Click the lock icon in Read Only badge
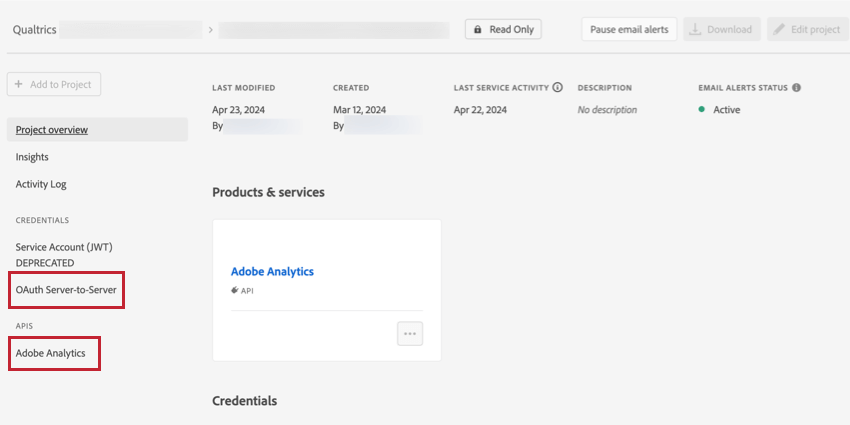 point(479,30)
